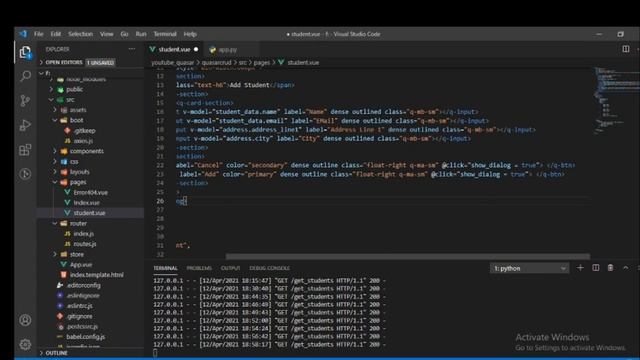Open the Source Control view
This screenshot has width=640, height=360.
25,100
